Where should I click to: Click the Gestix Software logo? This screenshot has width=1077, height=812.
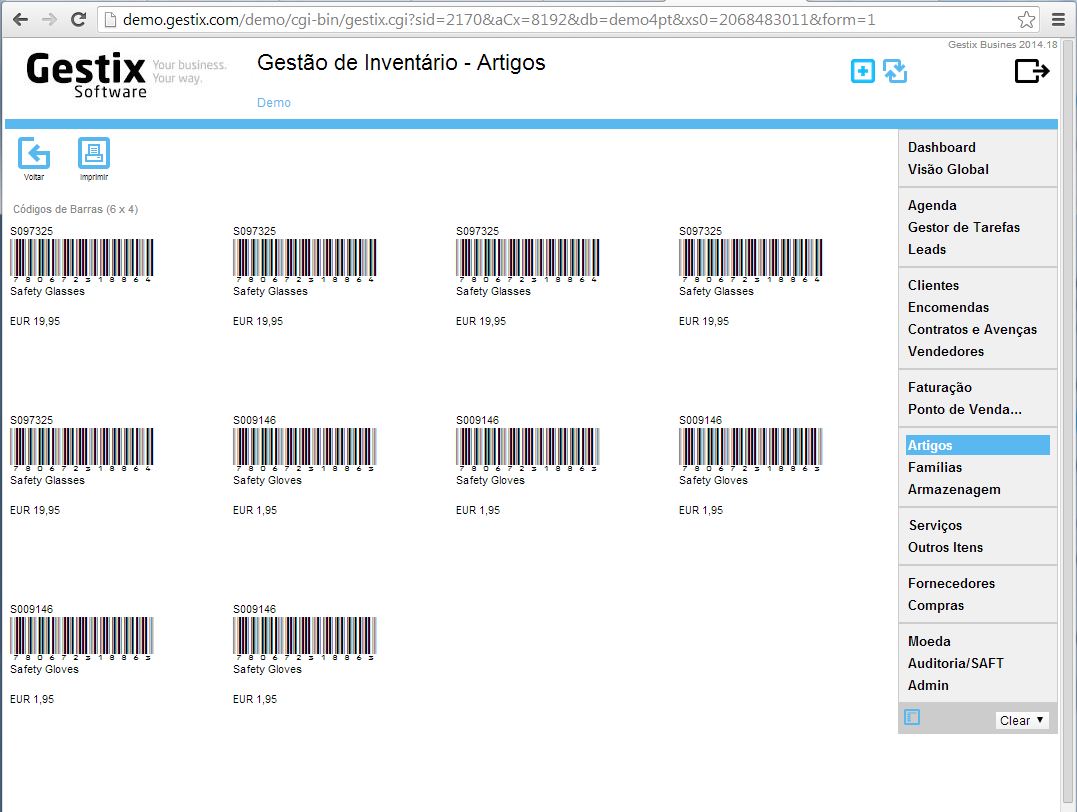[x=87, y=76]
